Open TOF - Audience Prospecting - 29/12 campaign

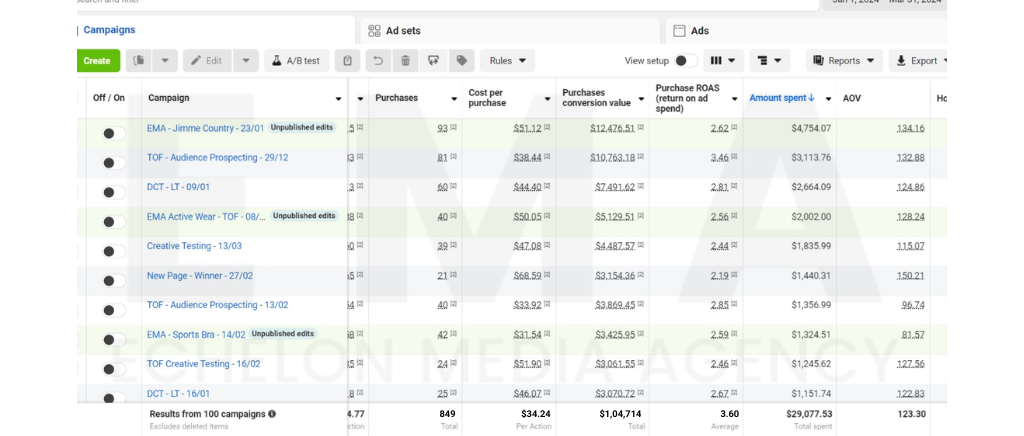click(x=217, y=157)
